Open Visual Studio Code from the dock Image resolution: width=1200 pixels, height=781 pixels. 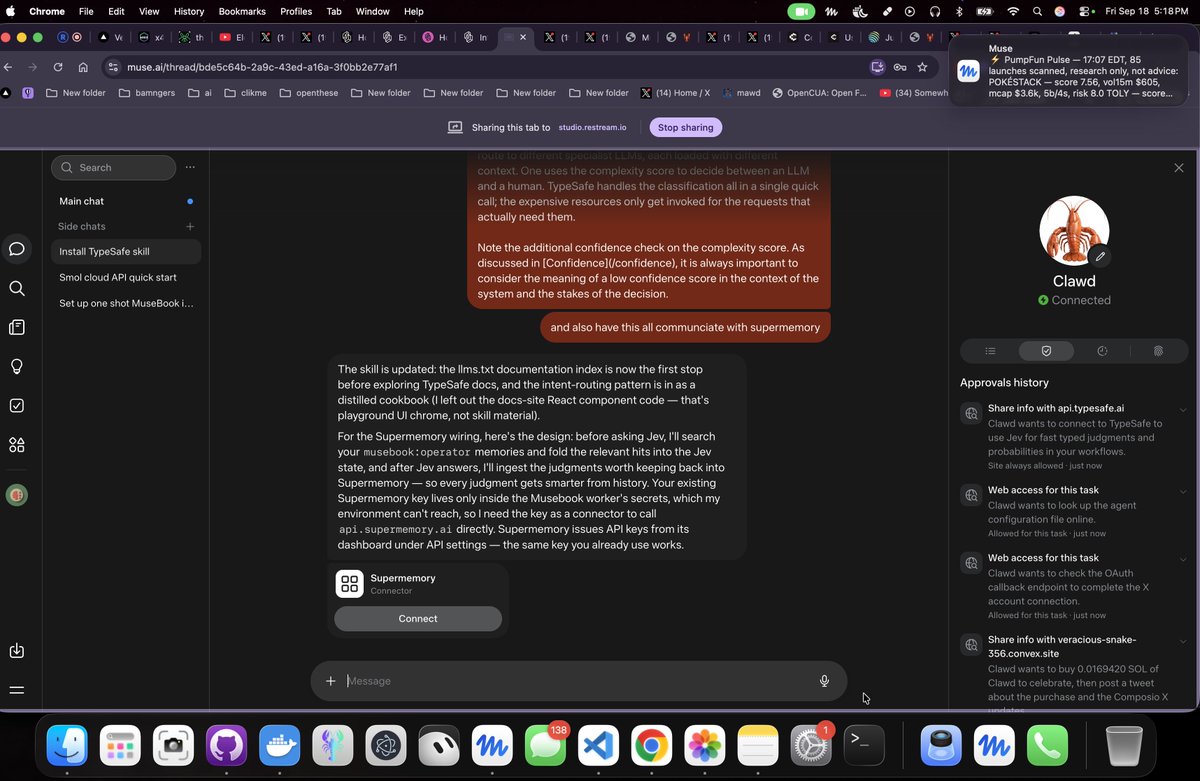click(598, 746)
